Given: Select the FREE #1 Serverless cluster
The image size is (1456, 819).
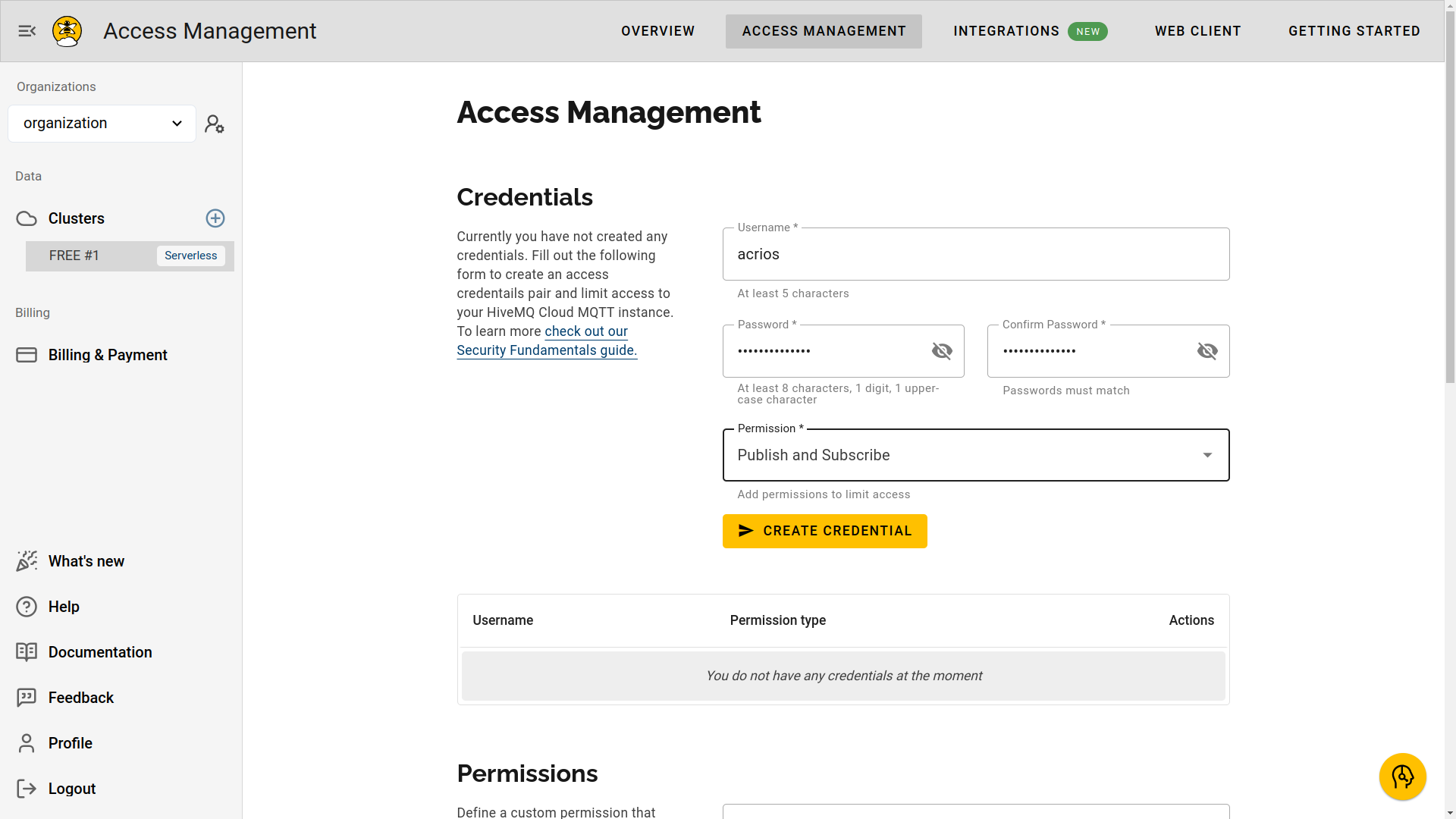Looking at the screenshot, I should pos(130,256).
